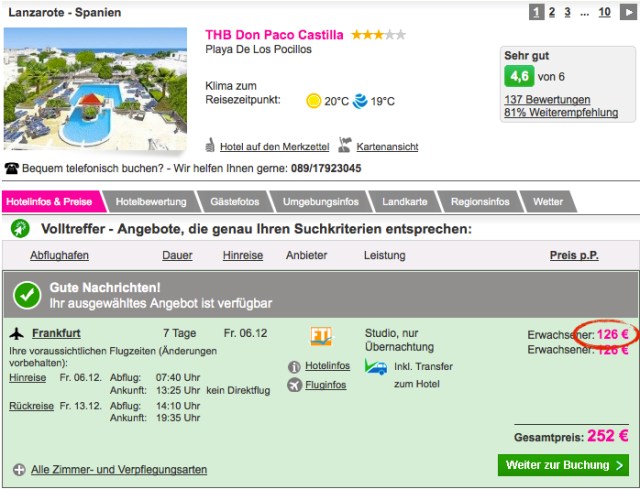Click the info icon beside Hotelinfos
640x489 pixels.
pyautogui.click(x=294, y=367)
